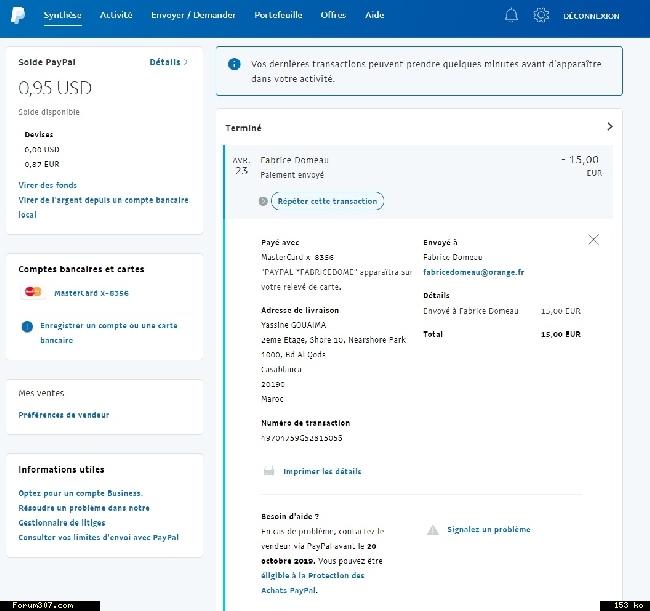Viewport: 650px width, 611px height.
Task: Close the transaction details with the X
Action: 593,239
